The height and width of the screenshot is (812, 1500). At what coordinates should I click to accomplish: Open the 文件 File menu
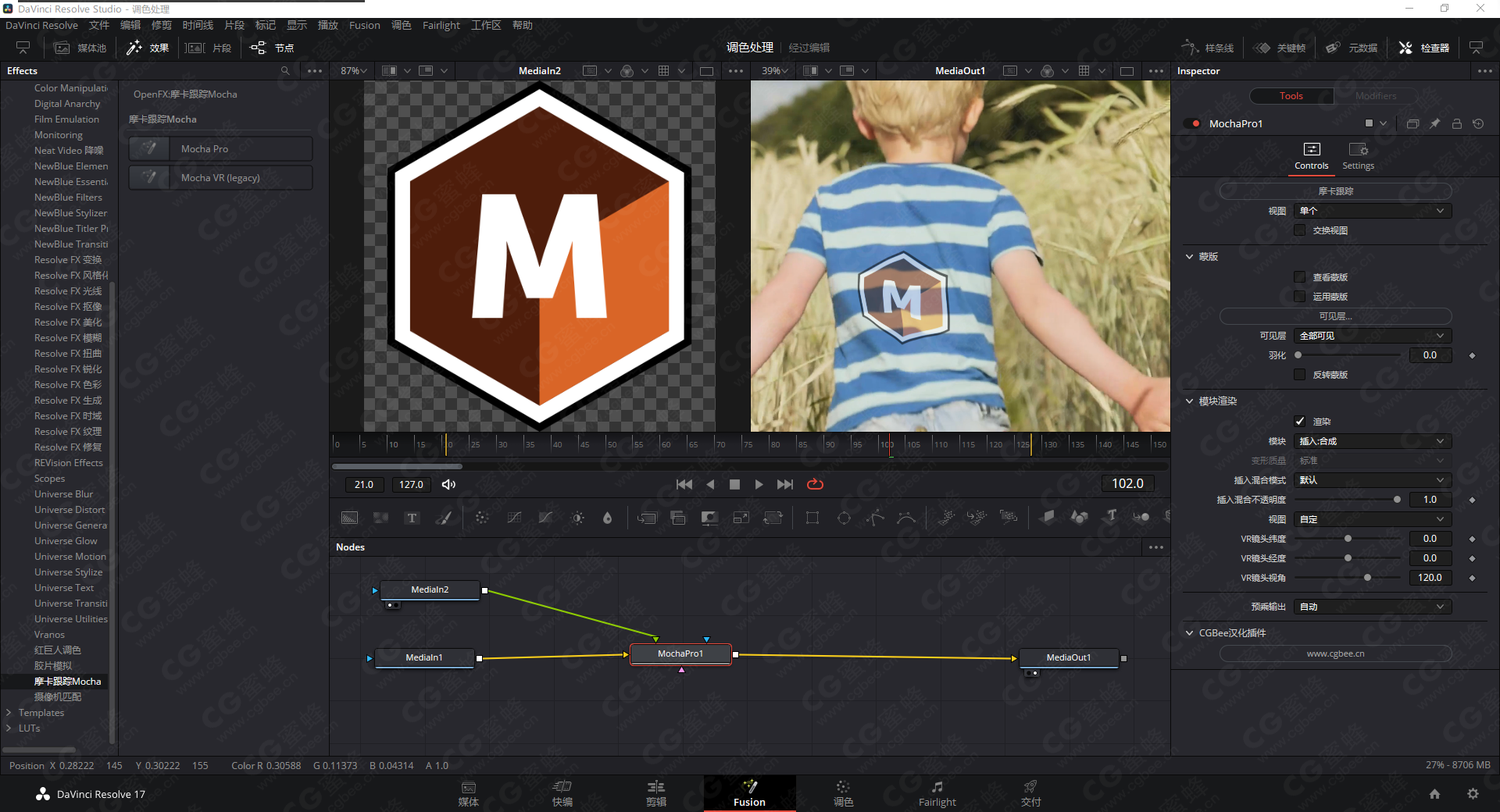99,25
